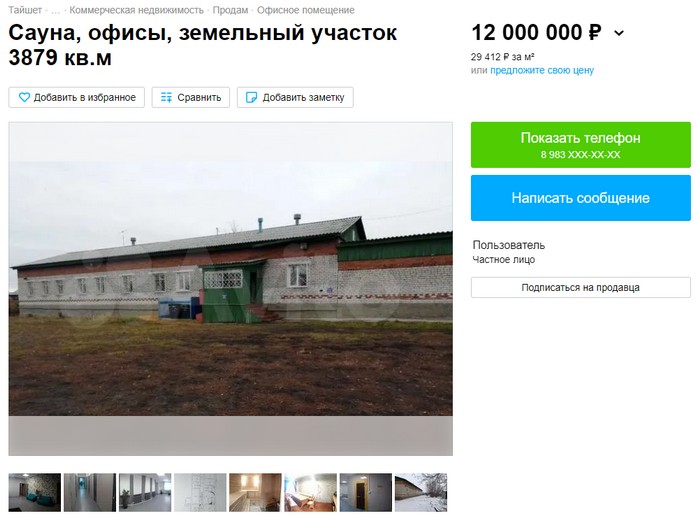Screen dimensions: 696x514
Task: Select the snowy exterior thumbnail
Action: 421,492
